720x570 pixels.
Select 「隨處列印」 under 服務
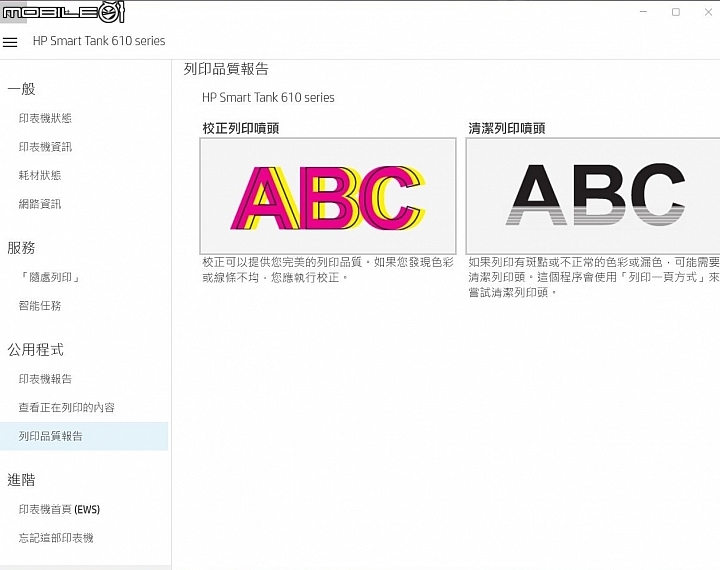[x=51, y=277]
